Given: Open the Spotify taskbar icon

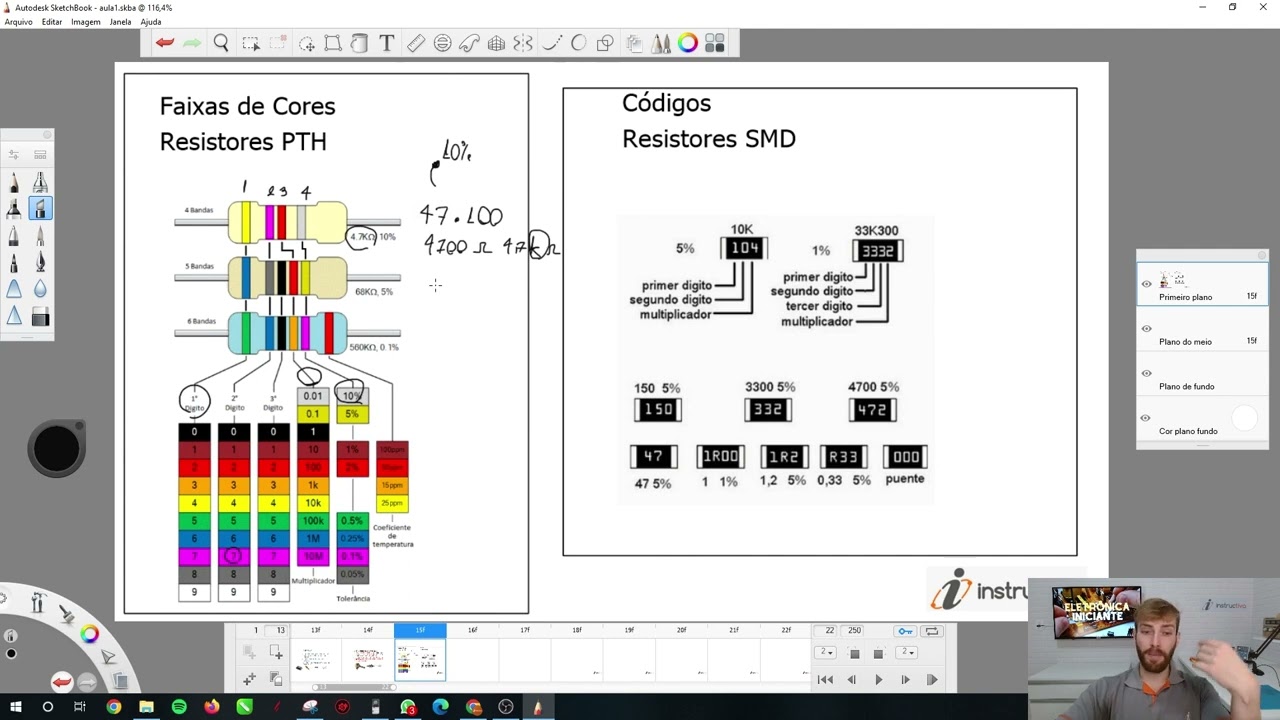Looking at the screenshot, I should click(x=179, y=707).
